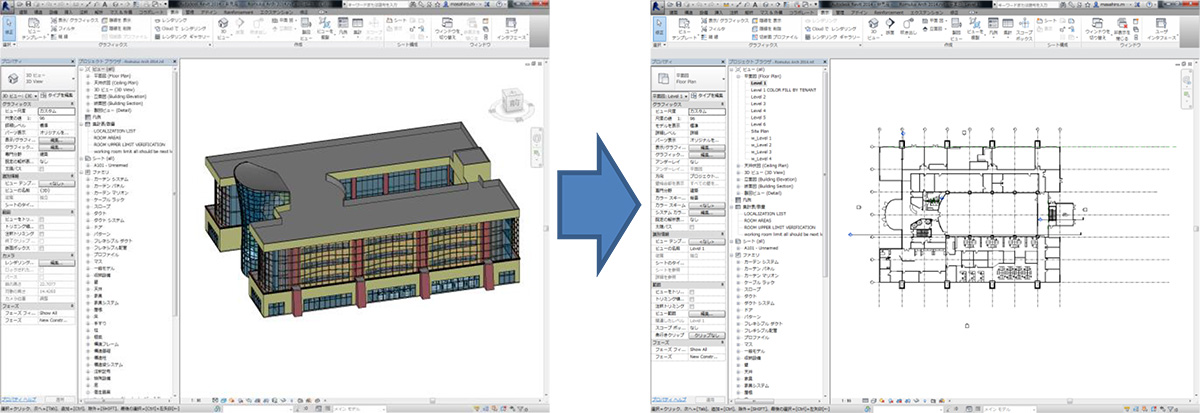Switch to Manage tab in left Revit window
Image resolution: width=1200 pixels, height=413 pixels.
pyautogui.click(x=188, y=12)
